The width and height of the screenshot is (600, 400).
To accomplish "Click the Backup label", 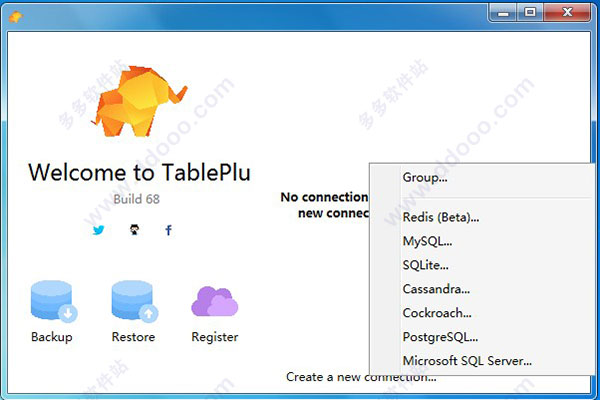I will point(52,337).
